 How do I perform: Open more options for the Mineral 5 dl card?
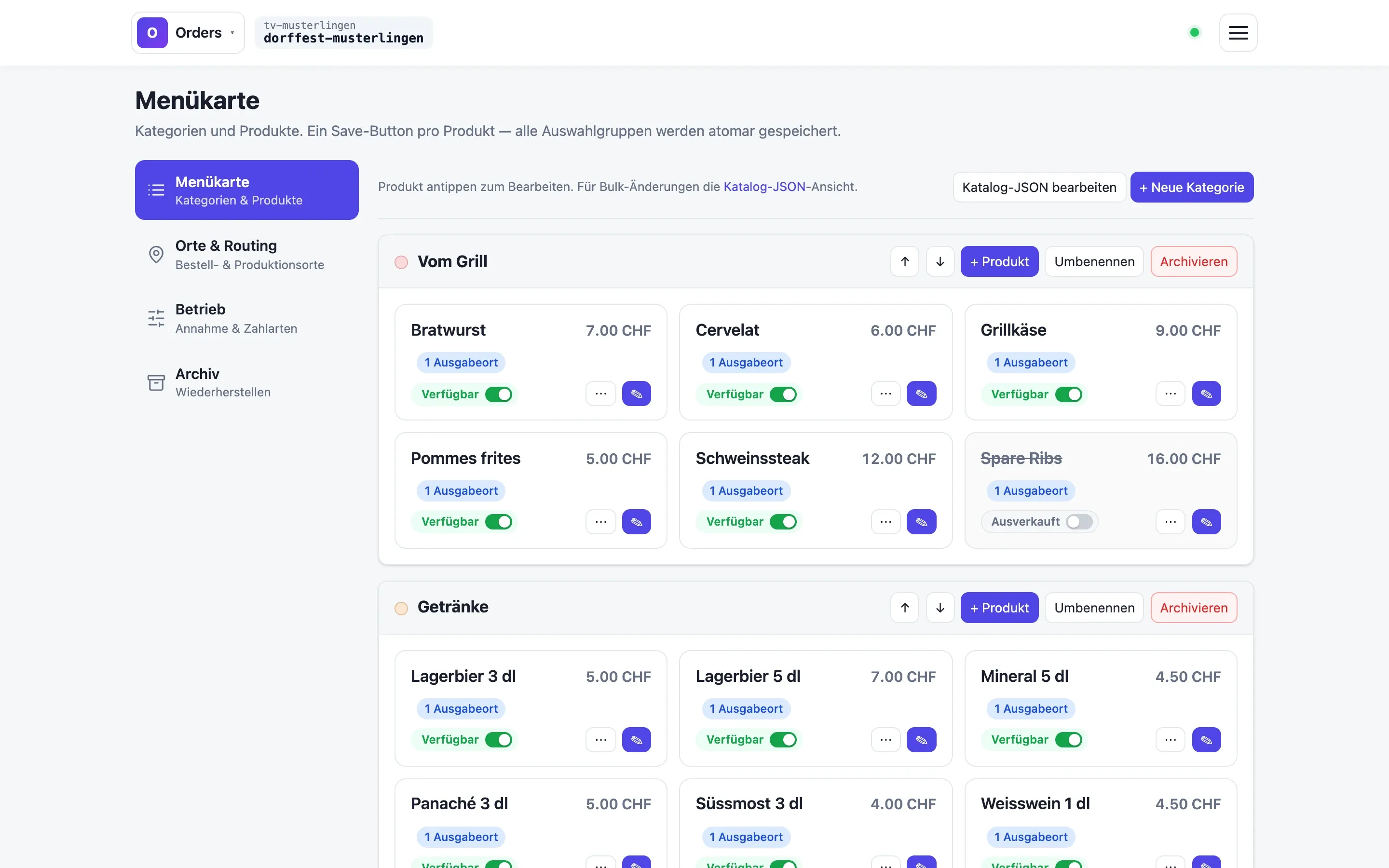tap(1171, 740)
